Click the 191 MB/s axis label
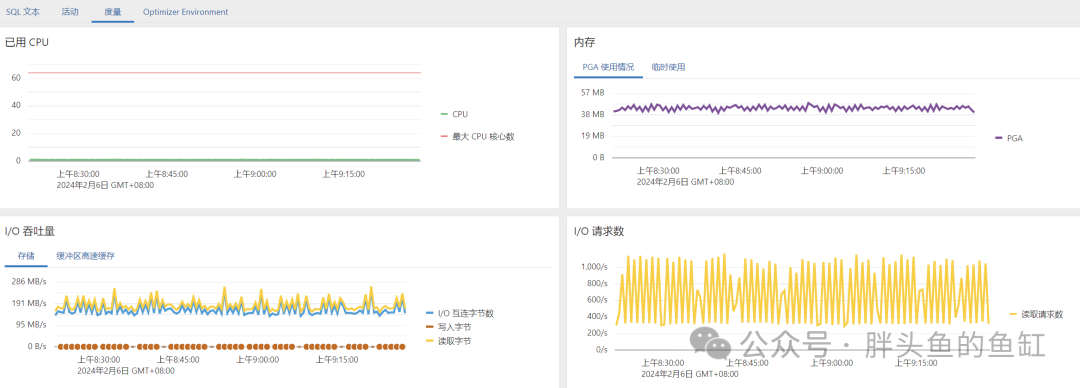 pos(30,303)
